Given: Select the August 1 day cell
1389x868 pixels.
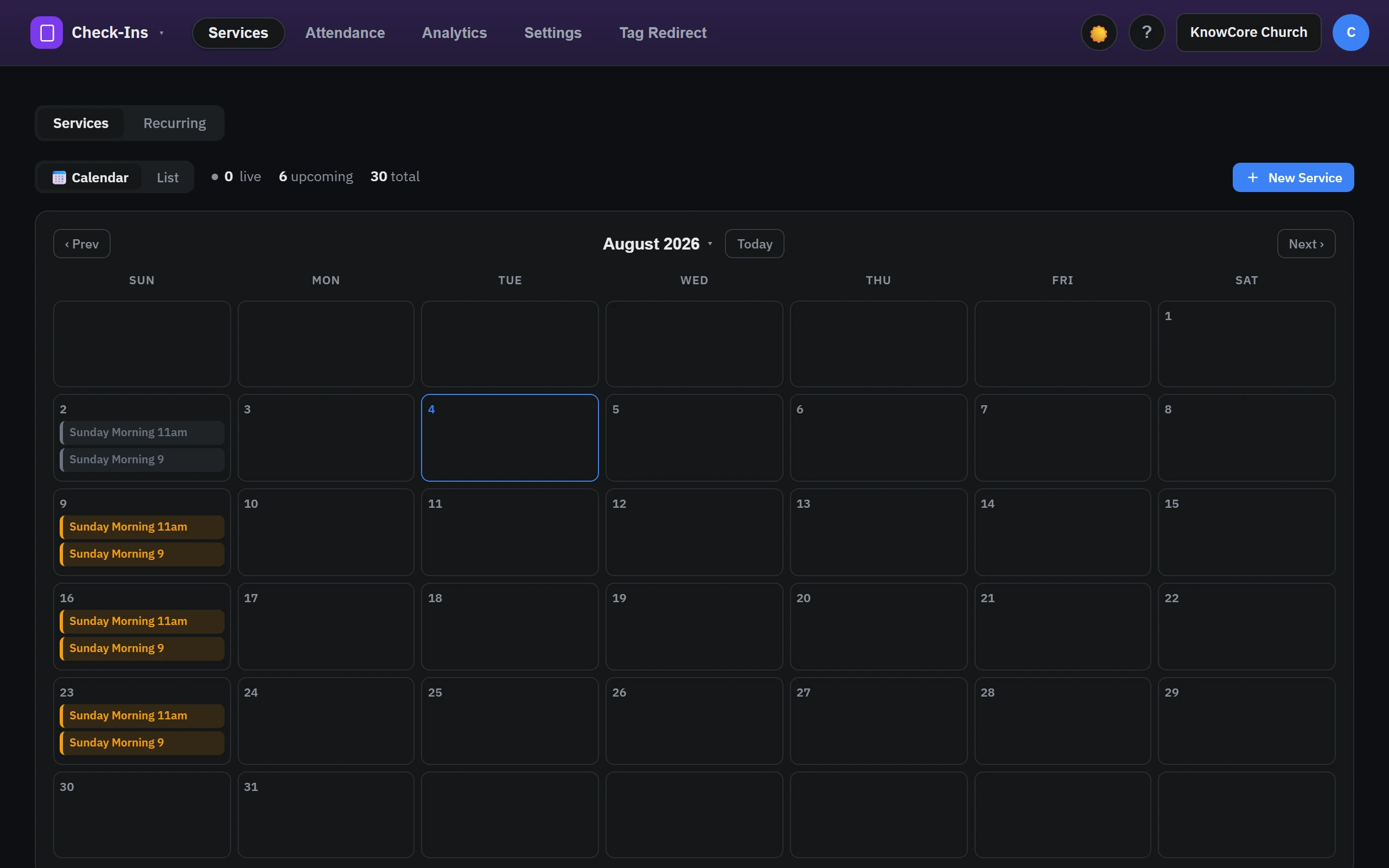Looking at the screenshot, I should coord(1246,344).
